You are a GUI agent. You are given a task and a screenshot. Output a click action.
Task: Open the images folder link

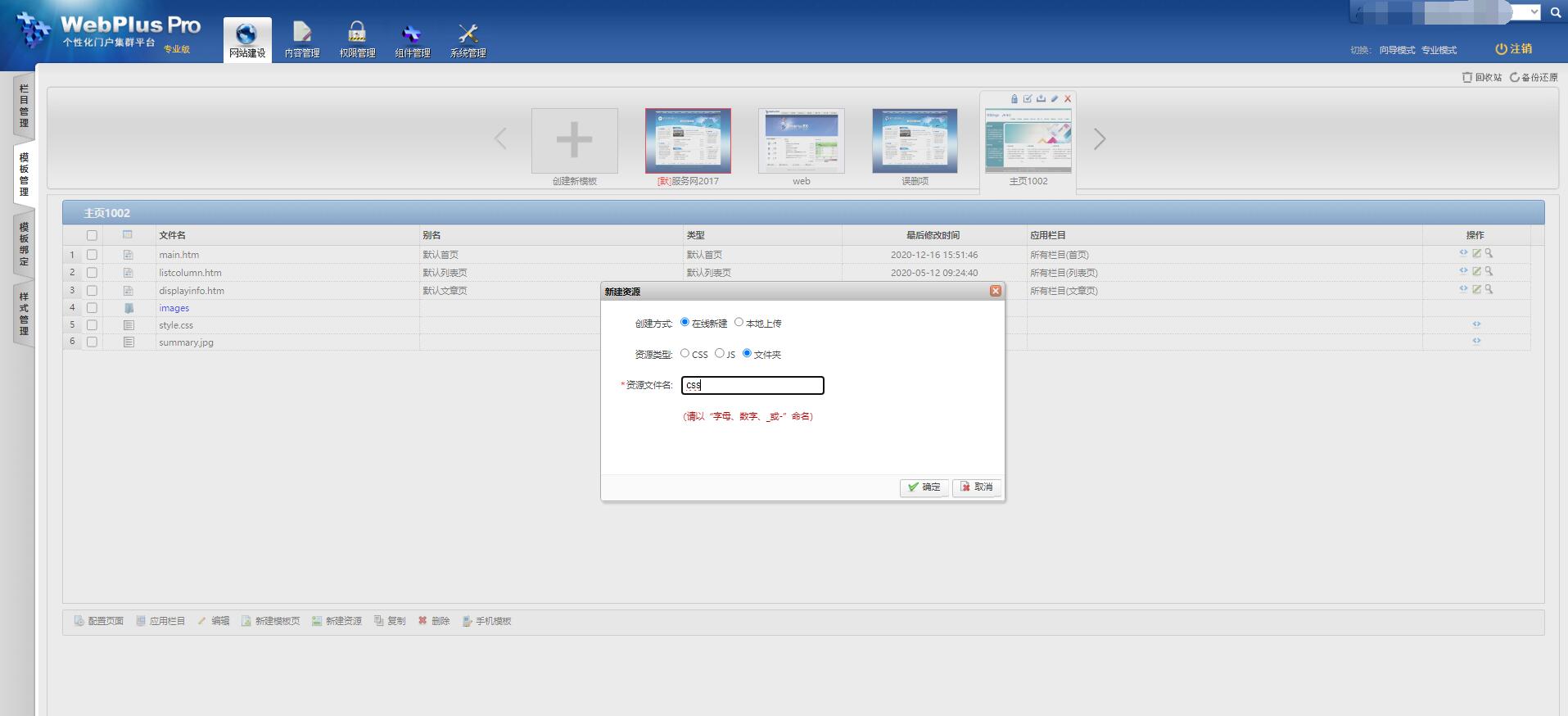[x=174, y=308]
